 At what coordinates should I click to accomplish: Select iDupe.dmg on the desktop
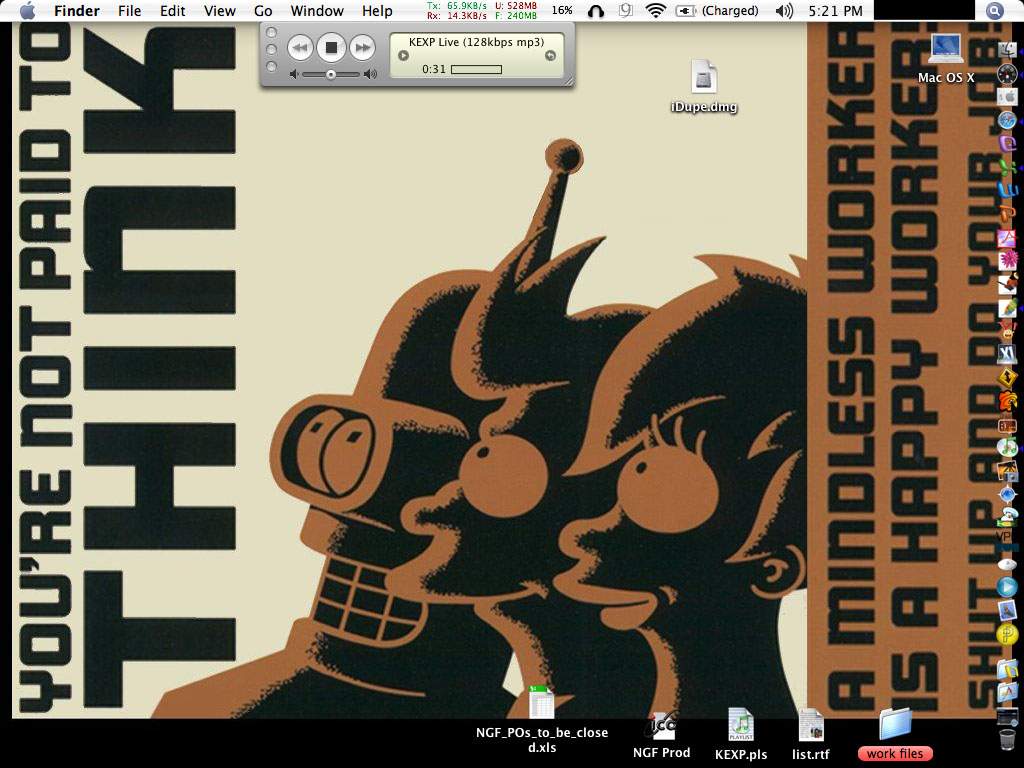click(x=703, y=86)
